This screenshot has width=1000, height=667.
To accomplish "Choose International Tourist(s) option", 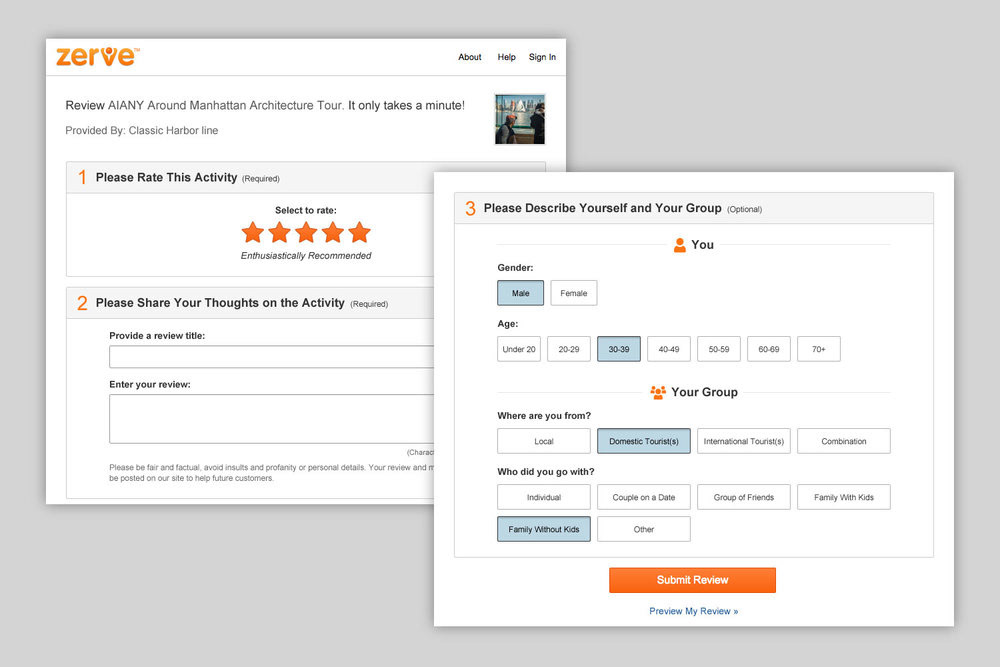I will click(744, 441).
